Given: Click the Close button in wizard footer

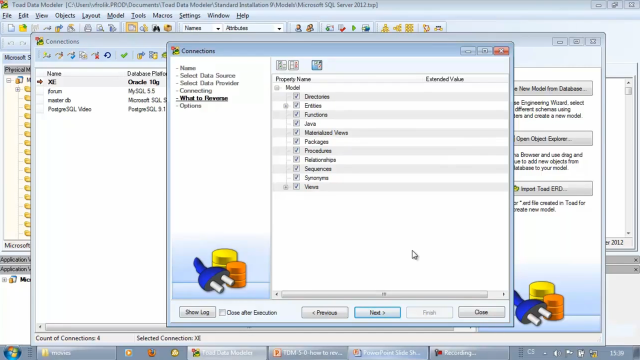Looking at the screenshot, I should [481, 312].
